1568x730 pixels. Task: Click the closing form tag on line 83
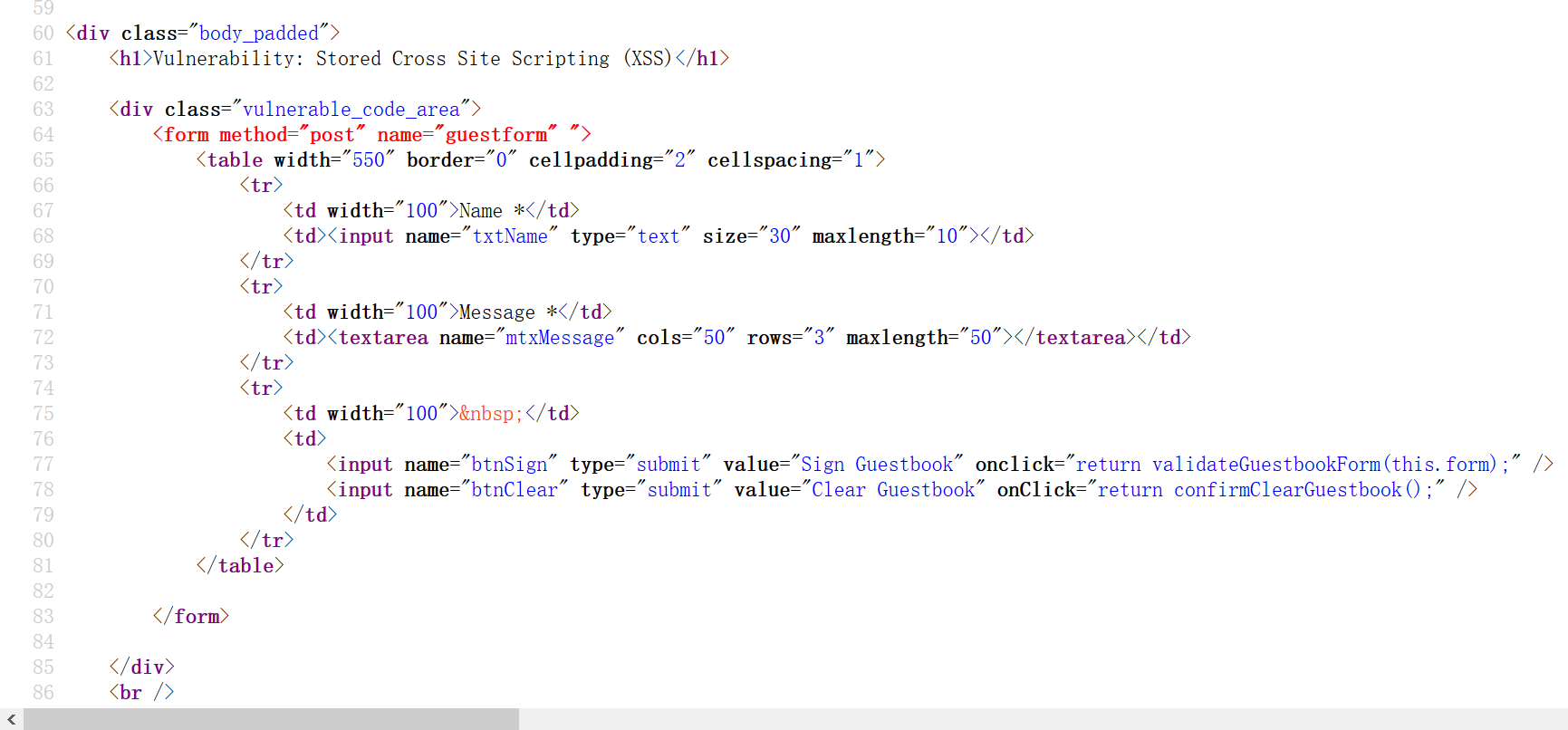point(191,617)
